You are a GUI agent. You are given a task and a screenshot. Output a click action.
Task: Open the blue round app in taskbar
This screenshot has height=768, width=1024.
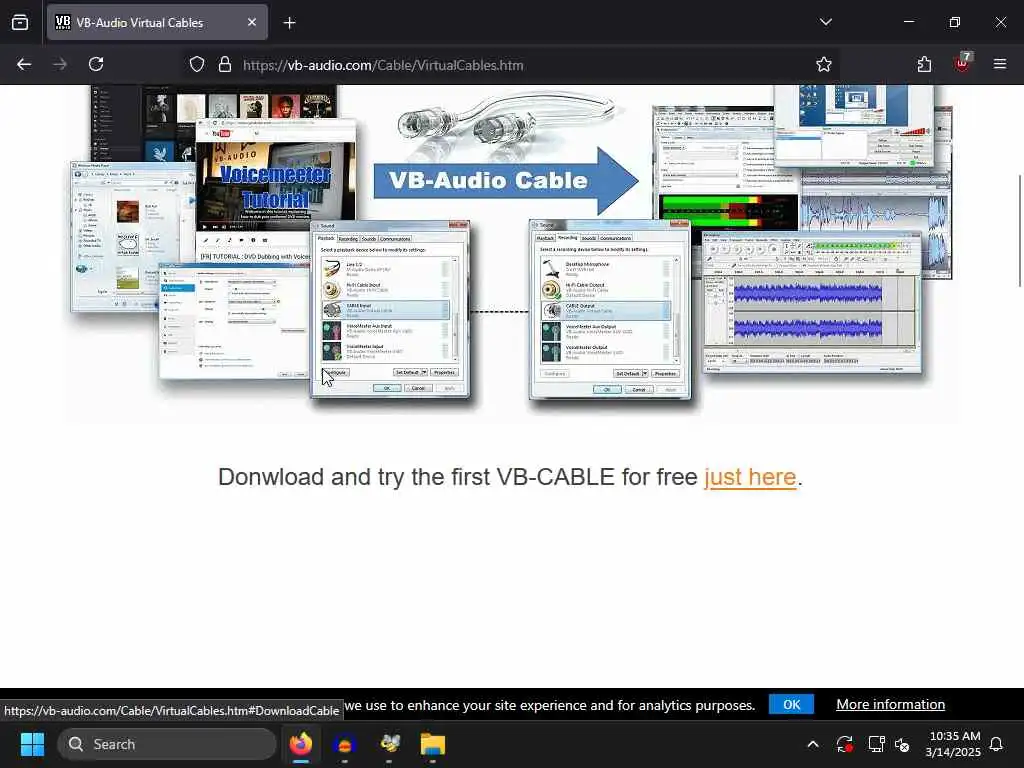[x=345, y=744]
